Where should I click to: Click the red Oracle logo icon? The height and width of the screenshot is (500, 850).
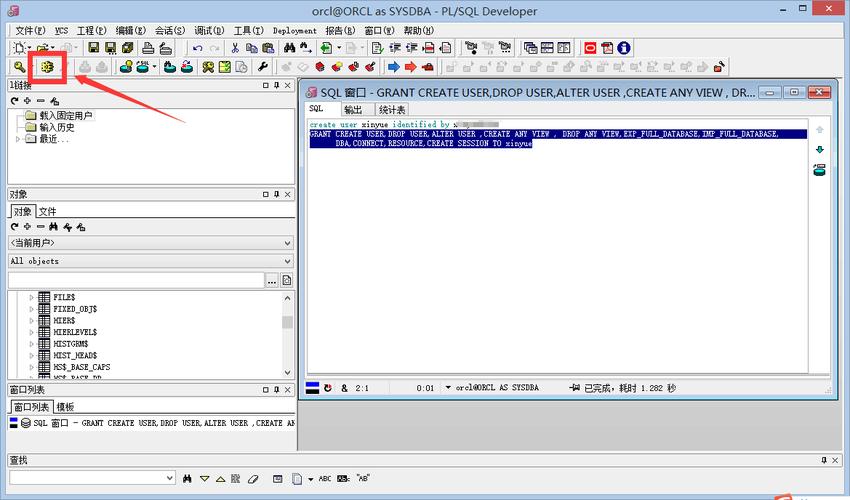590,48
